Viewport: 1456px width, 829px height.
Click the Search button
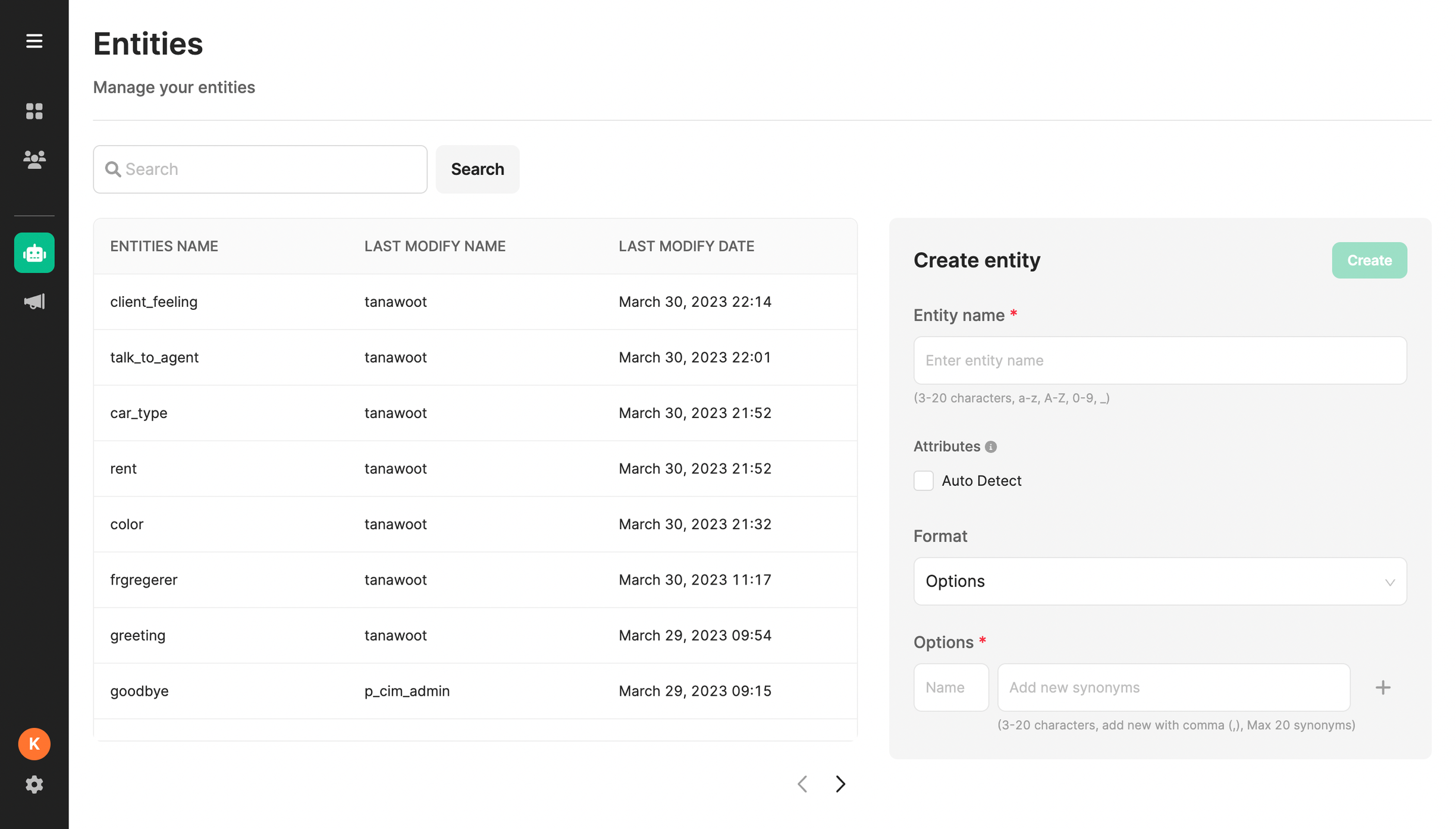pyautogui.click(x=477, y=169)
